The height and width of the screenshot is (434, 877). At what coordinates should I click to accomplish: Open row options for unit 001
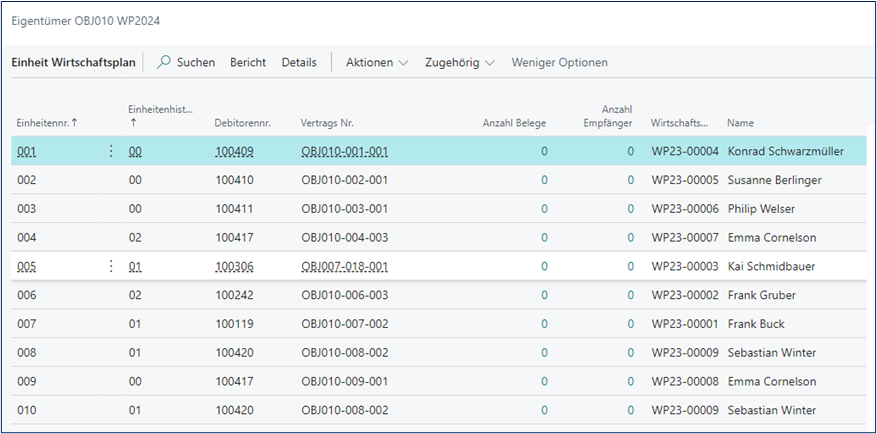pyautogui.click(x=111, y=151)
